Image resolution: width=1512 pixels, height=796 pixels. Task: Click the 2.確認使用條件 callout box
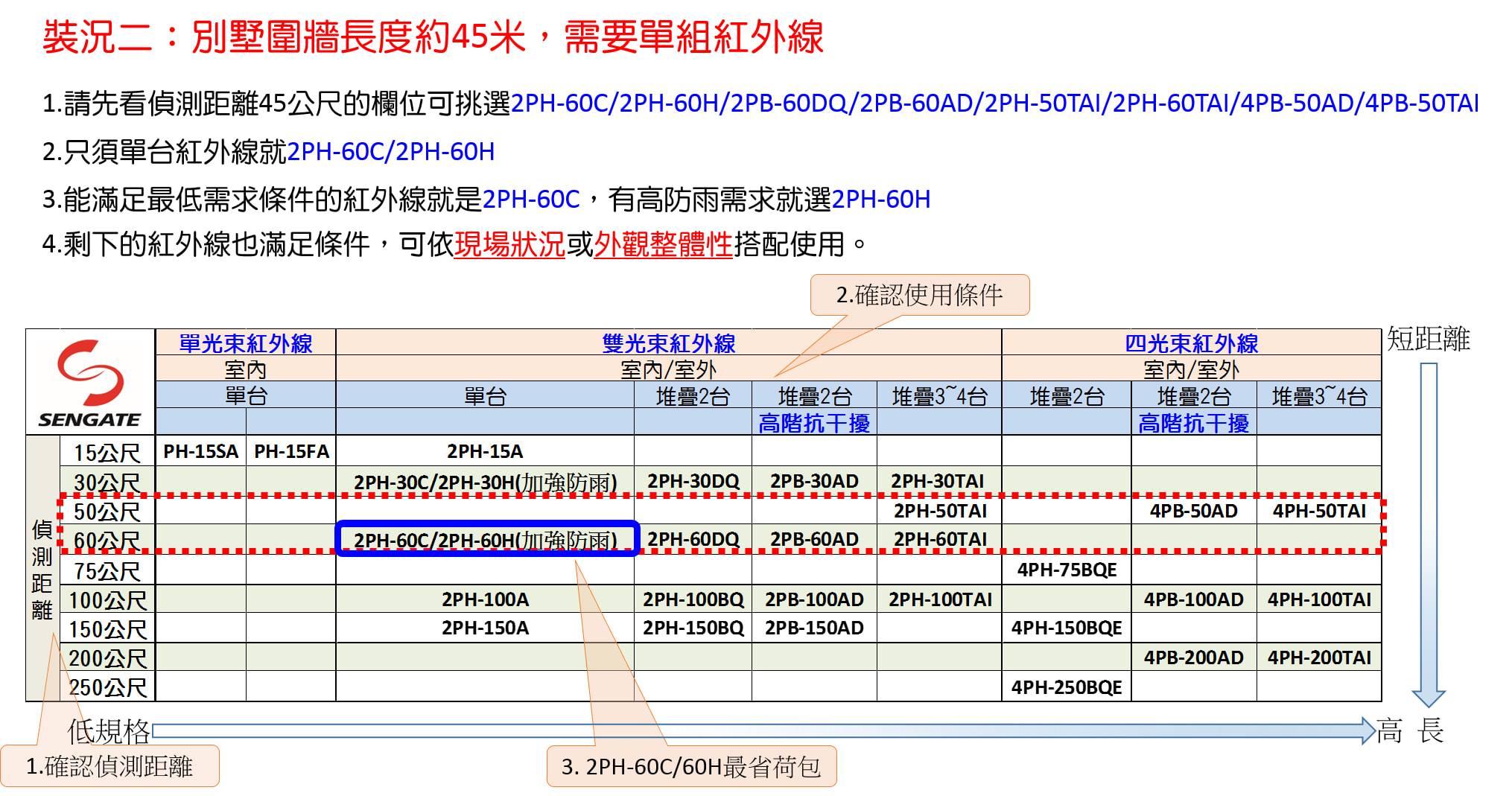(x=919, y=296)
